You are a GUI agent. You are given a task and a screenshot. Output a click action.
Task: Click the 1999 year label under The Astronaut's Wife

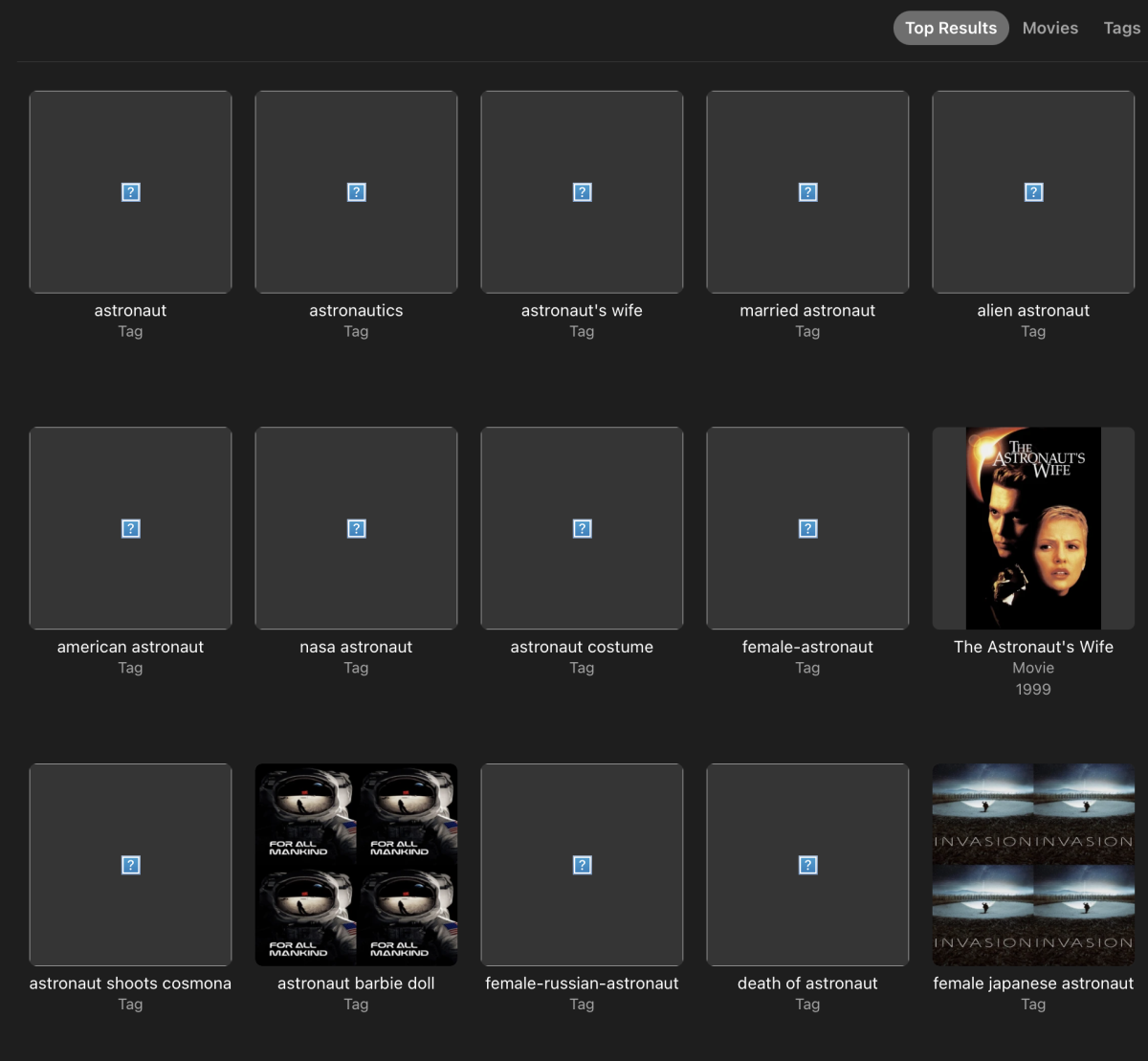pos(1033,689)
